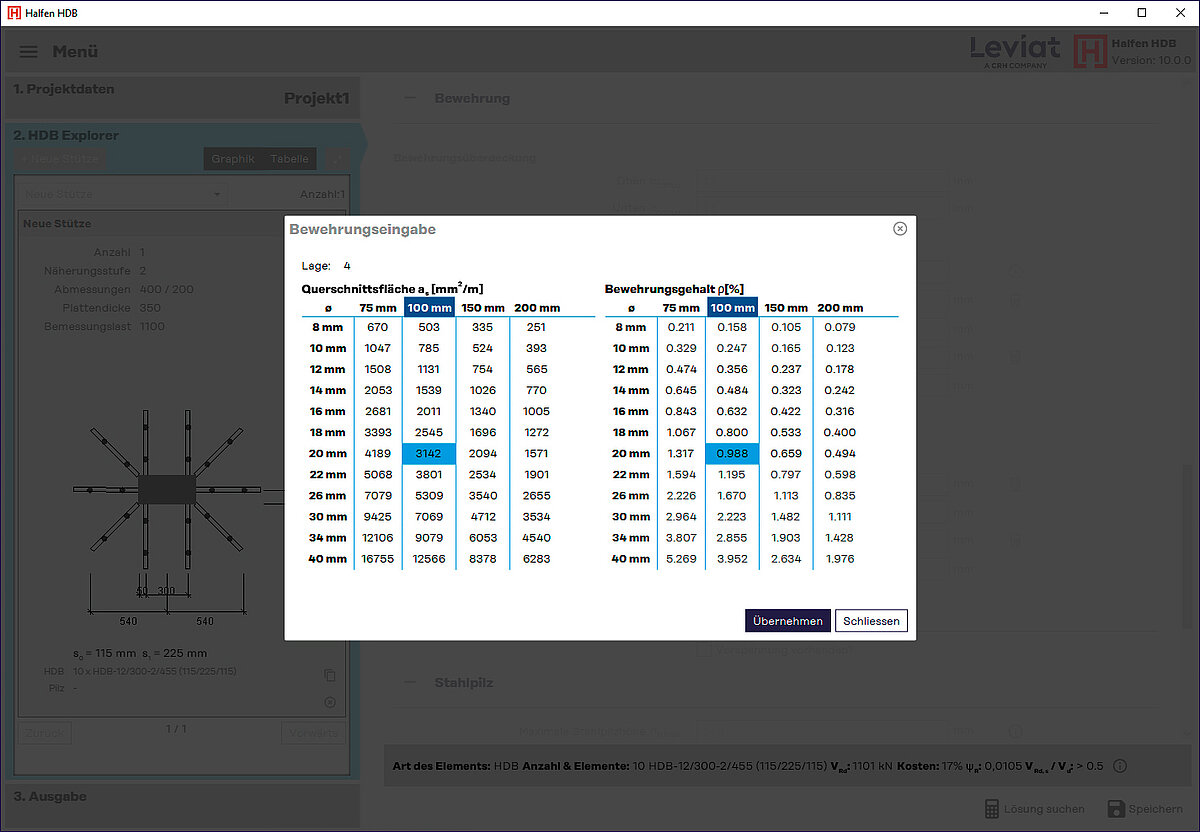Select cell 0.247 in reinforcement ratio table

(732, 348)
